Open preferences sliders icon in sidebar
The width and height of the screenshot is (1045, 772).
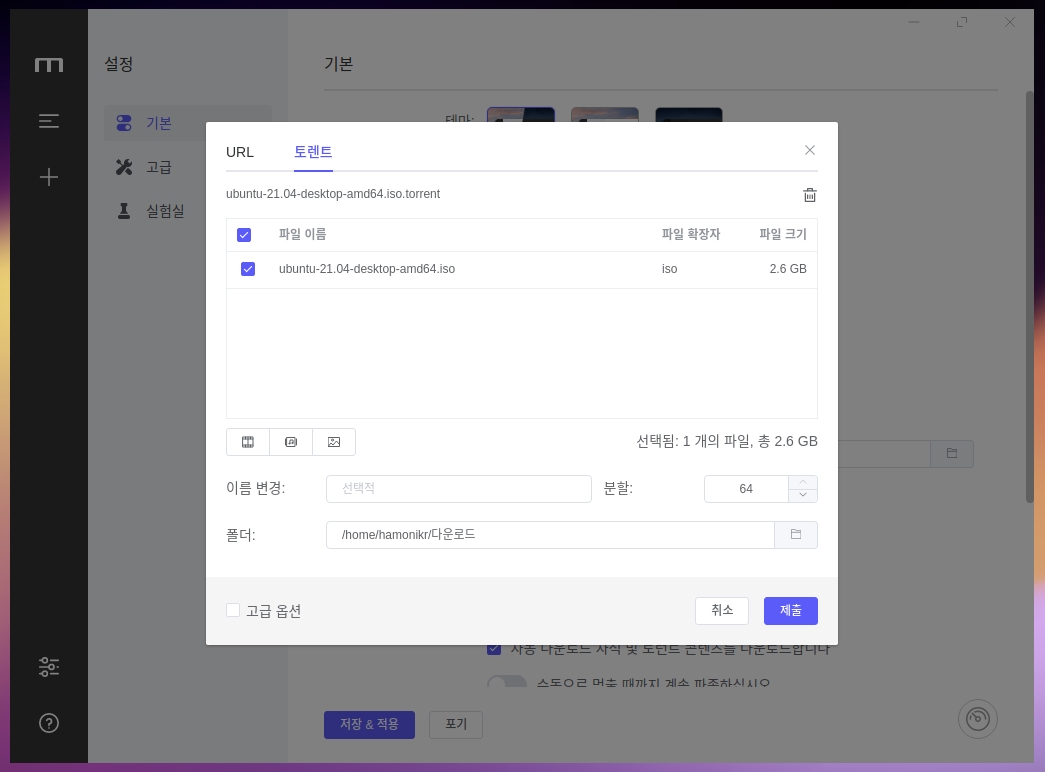tap(49, 666)
